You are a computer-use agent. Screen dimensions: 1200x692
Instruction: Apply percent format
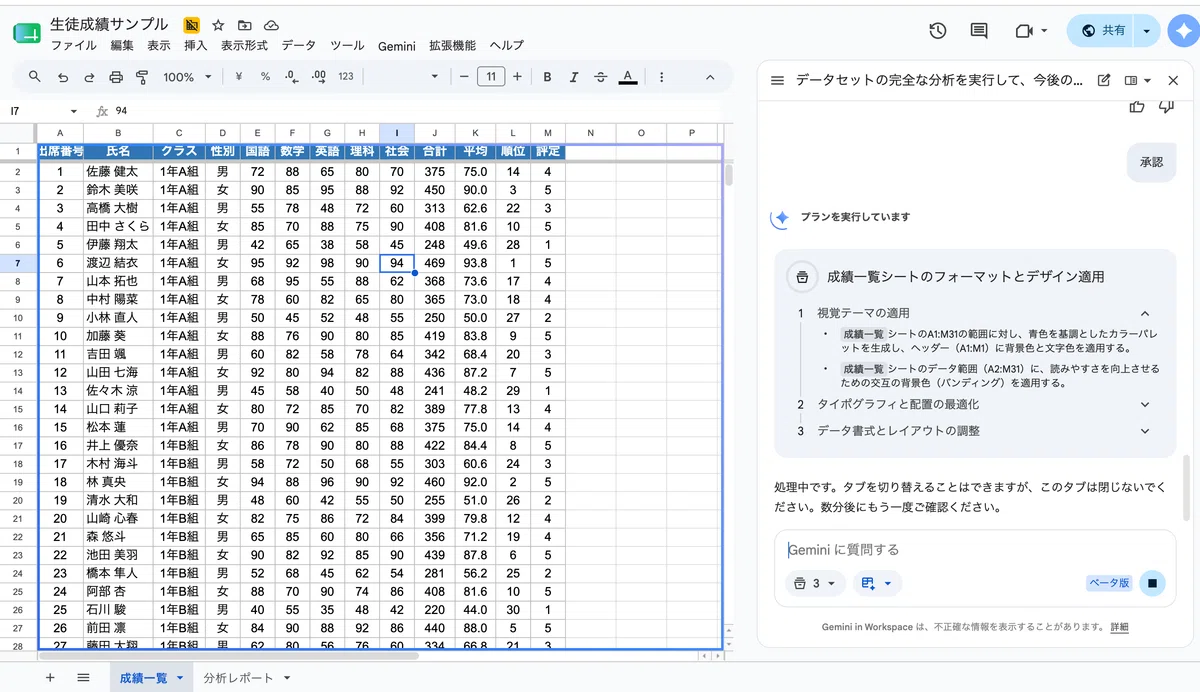pos(265,77)
